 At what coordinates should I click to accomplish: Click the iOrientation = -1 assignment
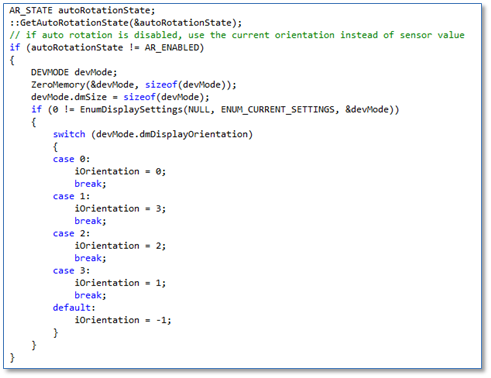coord(123,320)
